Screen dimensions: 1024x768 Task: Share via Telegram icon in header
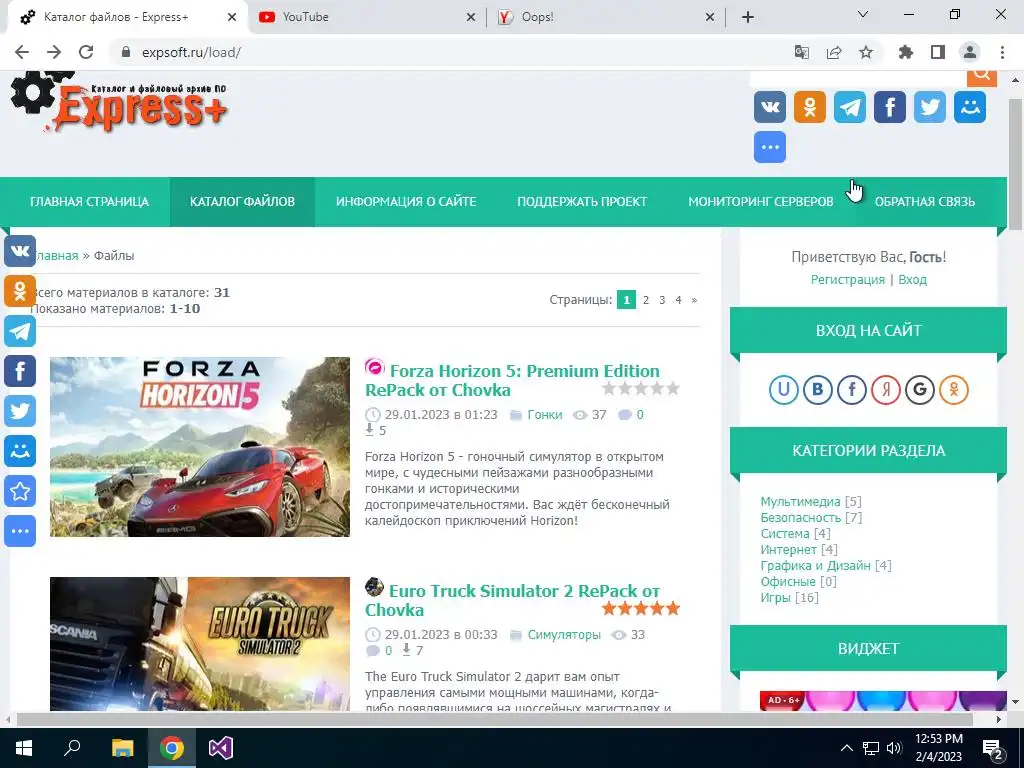850,107
